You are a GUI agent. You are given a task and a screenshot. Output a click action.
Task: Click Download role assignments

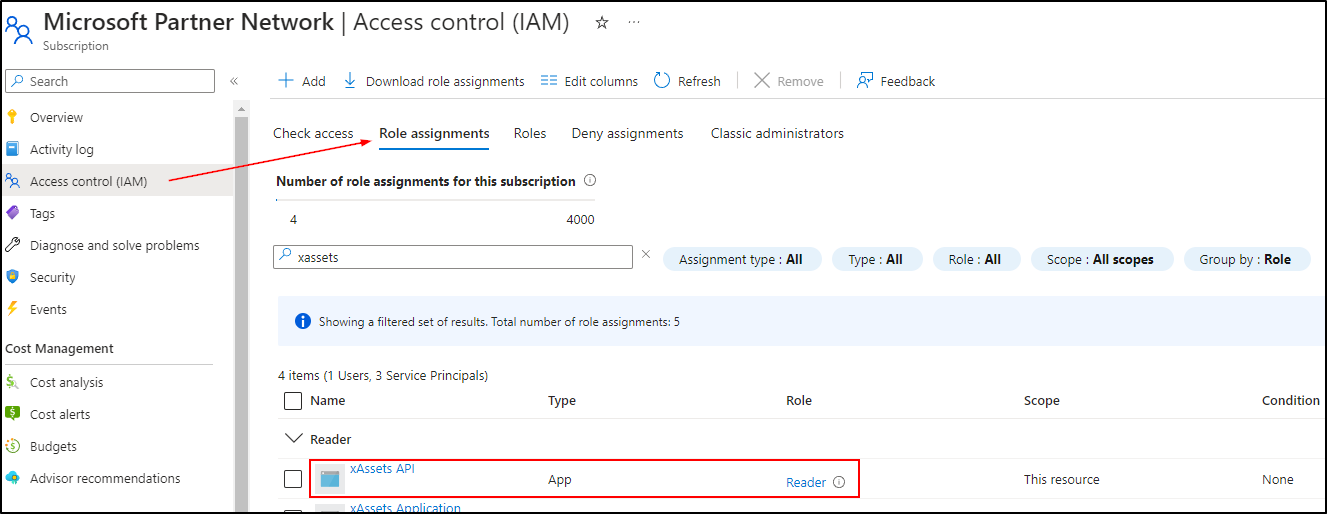434,81
